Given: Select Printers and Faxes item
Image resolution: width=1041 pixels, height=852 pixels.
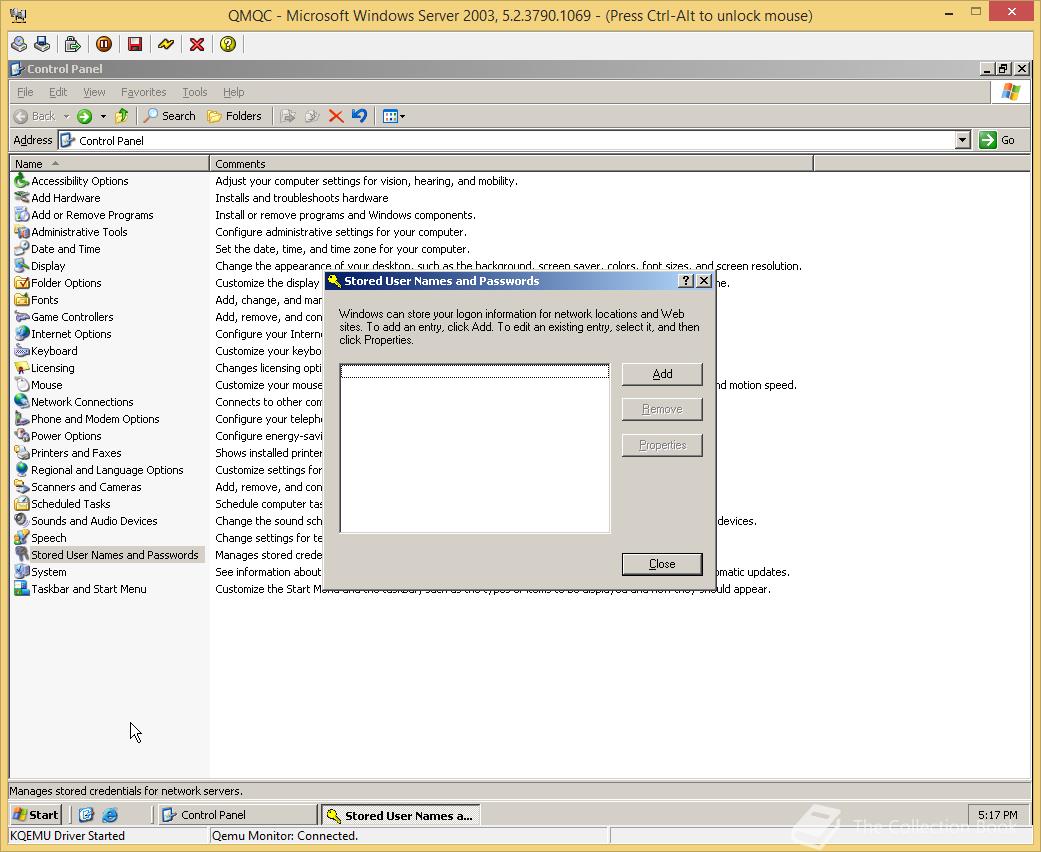Looking at the screenshot, I should [x=68, y=453].
